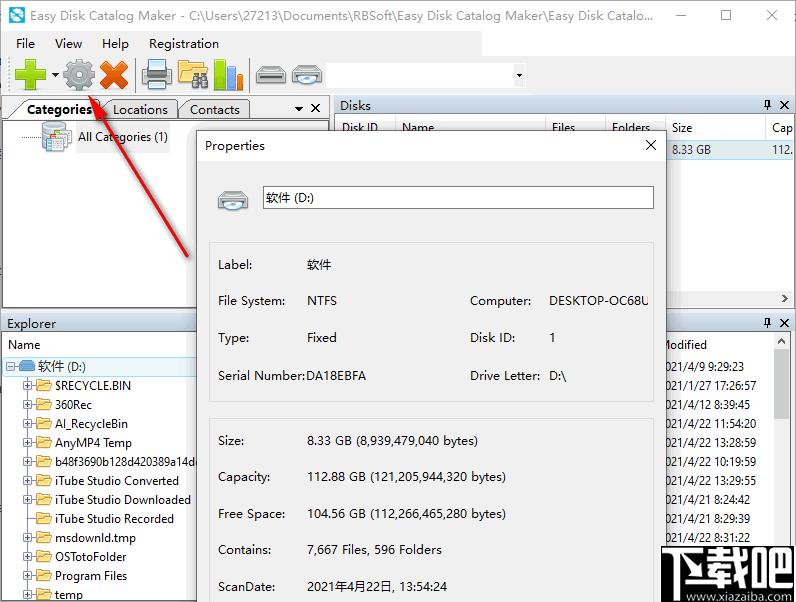Click the All Categories database icon
The height and width of the screenshot is (602, 796).
pos(55,137)
